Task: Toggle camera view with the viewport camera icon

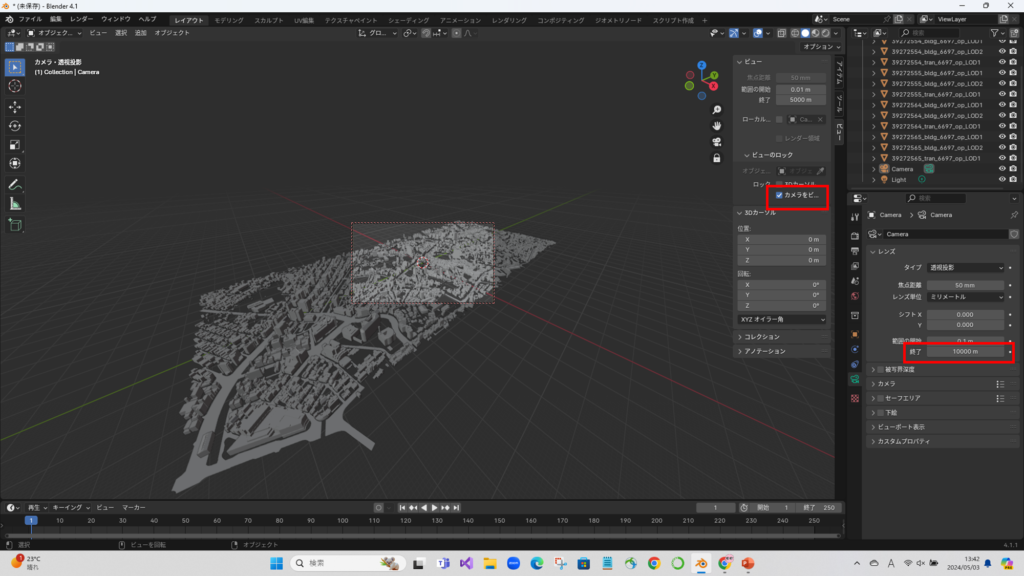Action: click(x=717, y=141)
